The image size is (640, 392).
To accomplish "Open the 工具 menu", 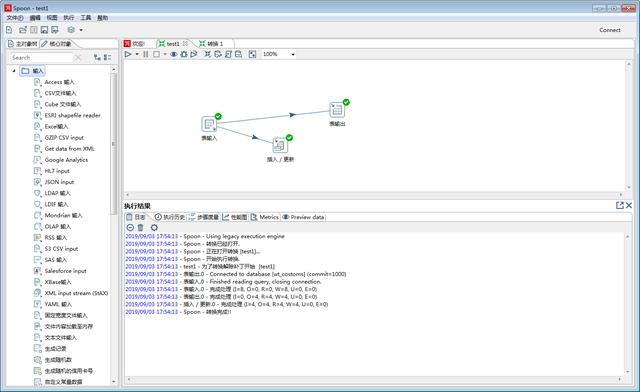I will [x=86, y=18].
